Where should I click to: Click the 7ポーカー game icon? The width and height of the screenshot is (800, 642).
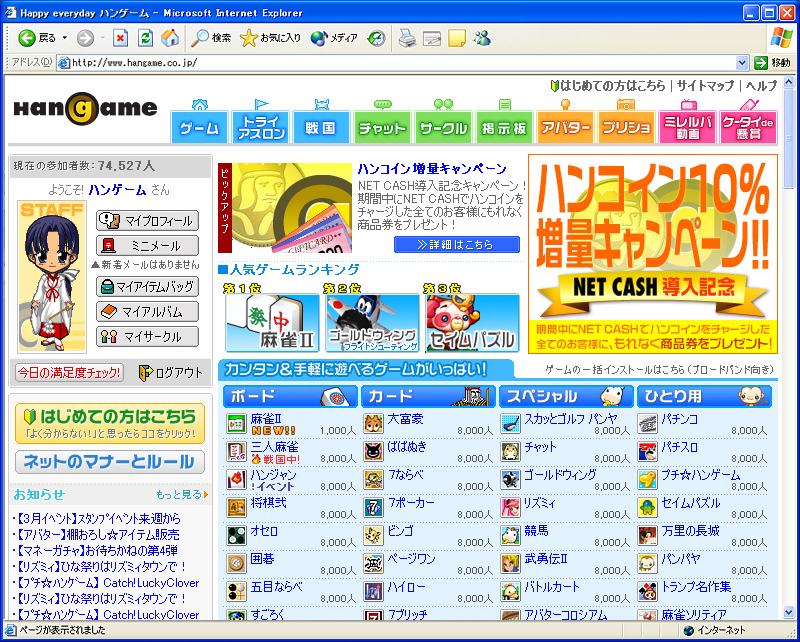tap(373, 508)
